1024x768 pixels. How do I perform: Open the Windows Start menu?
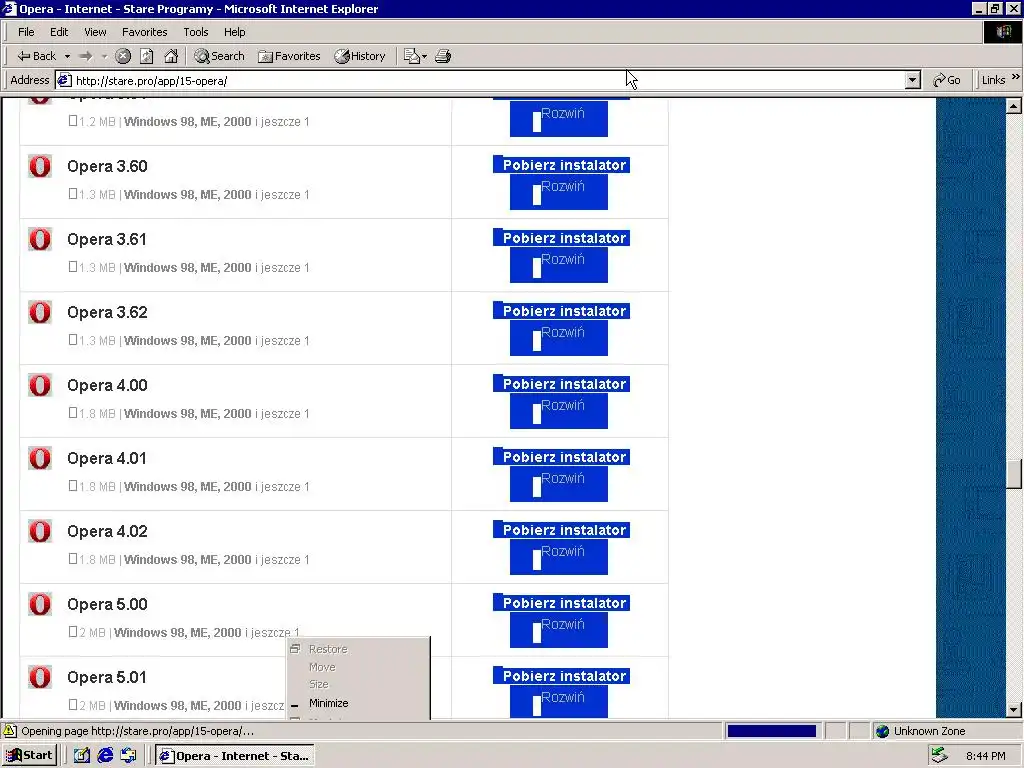[29, 756]
